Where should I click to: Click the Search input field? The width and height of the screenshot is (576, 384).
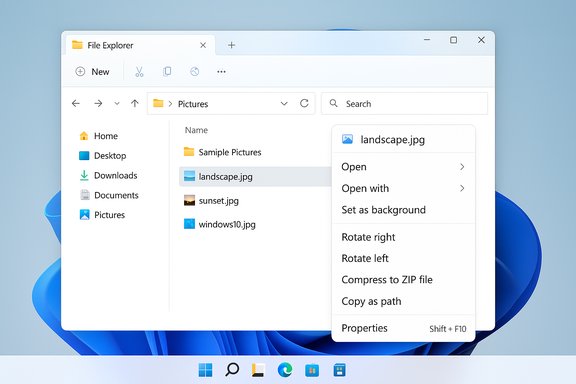(x=404, y=104)
